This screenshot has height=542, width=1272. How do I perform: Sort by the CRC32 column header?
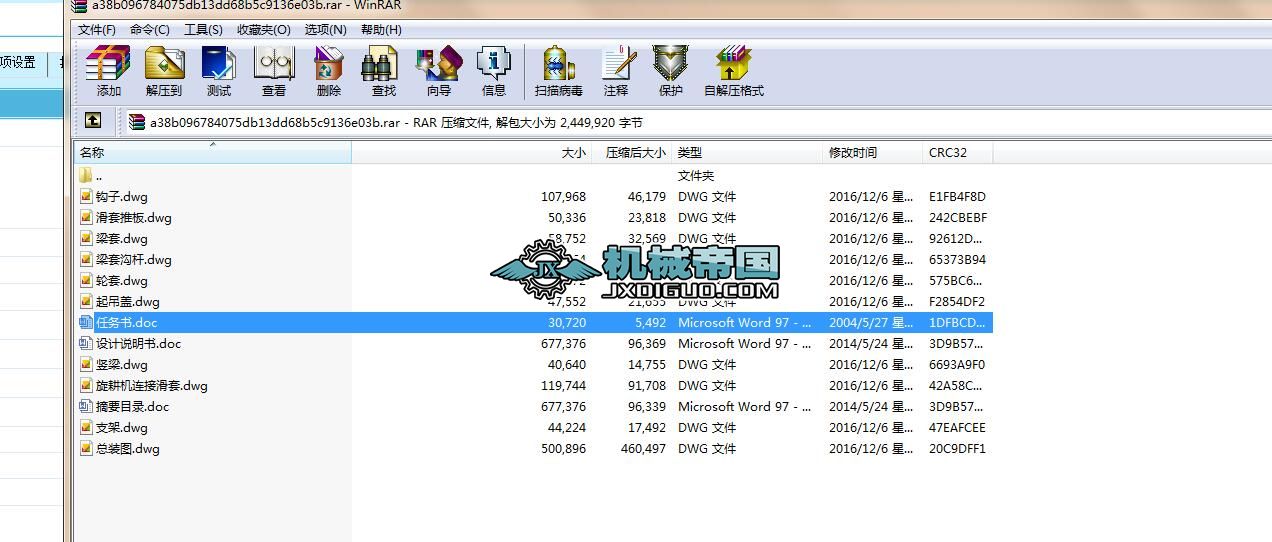pyautogui.click(x=957, y=152)
